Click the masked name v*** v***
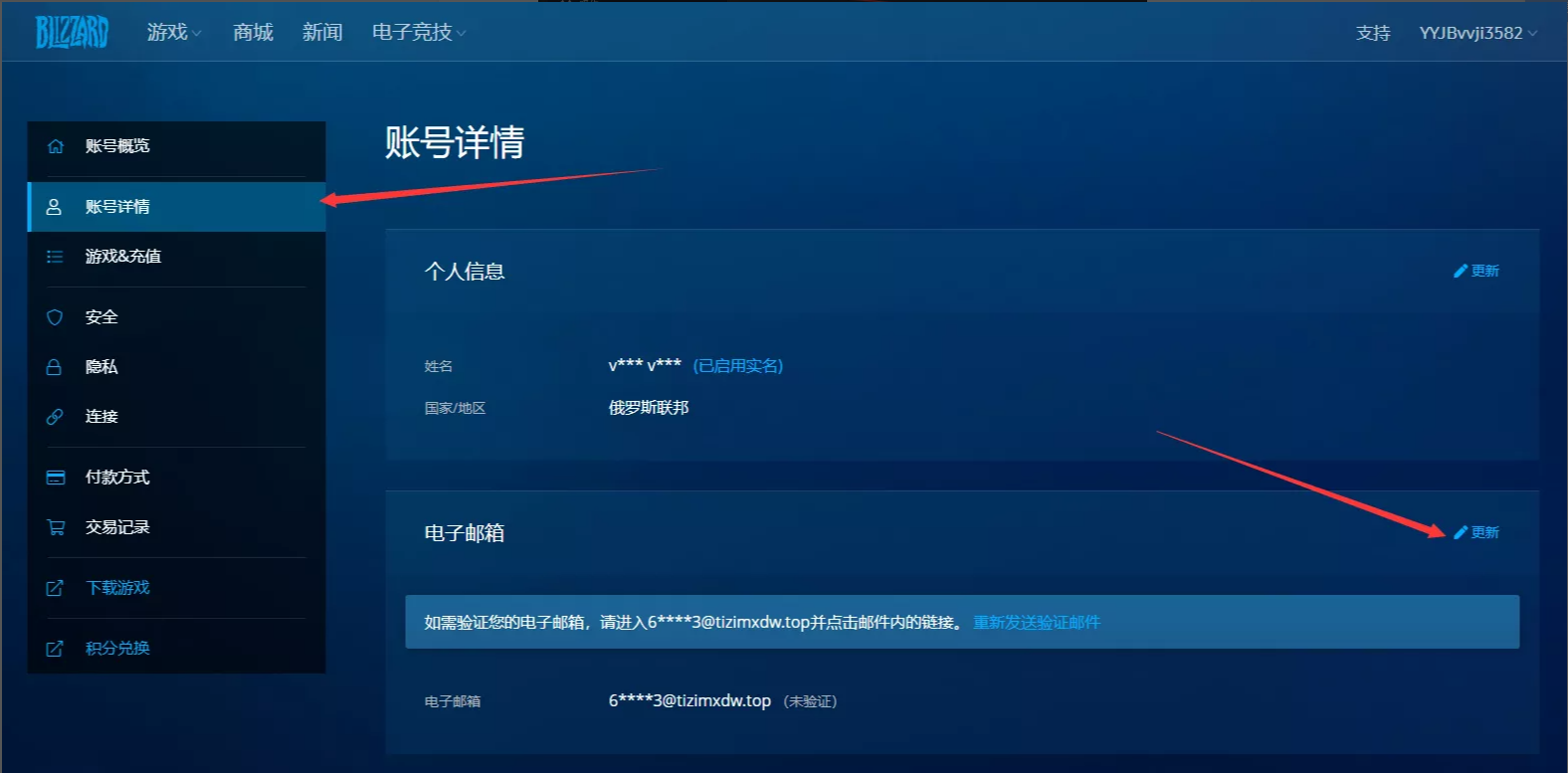This screenshot has height=773, width=1568. [x=645, y=366]
